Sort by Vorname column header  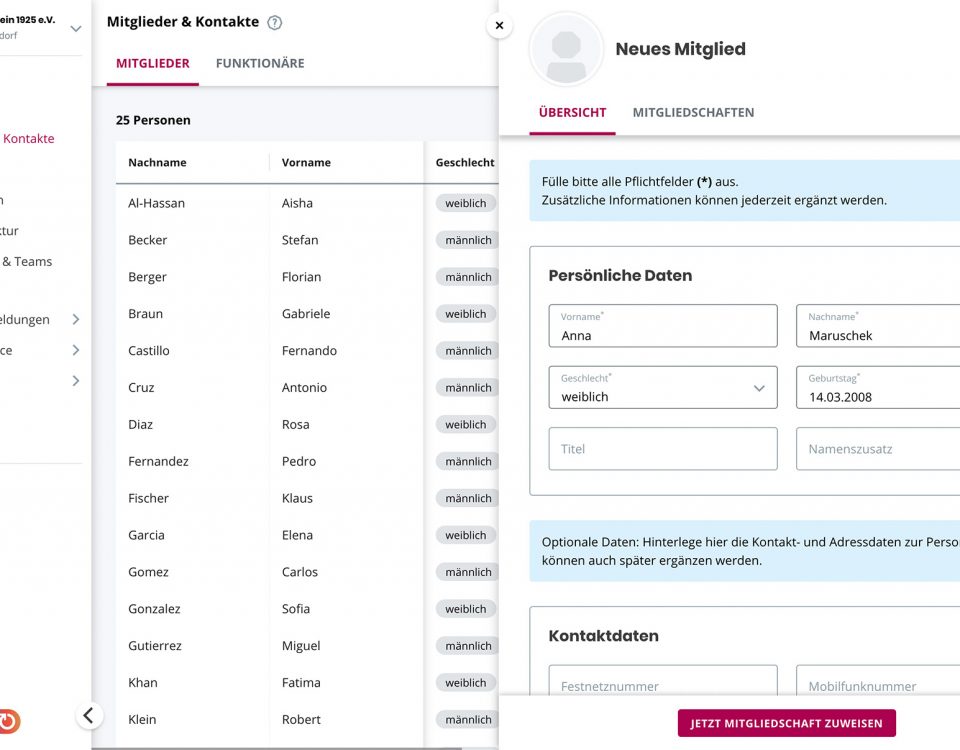click(x=306, y=163)
